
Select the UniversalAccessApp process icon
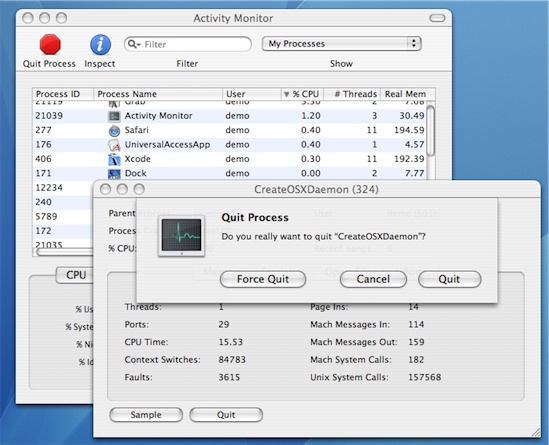tap(114, 145)
